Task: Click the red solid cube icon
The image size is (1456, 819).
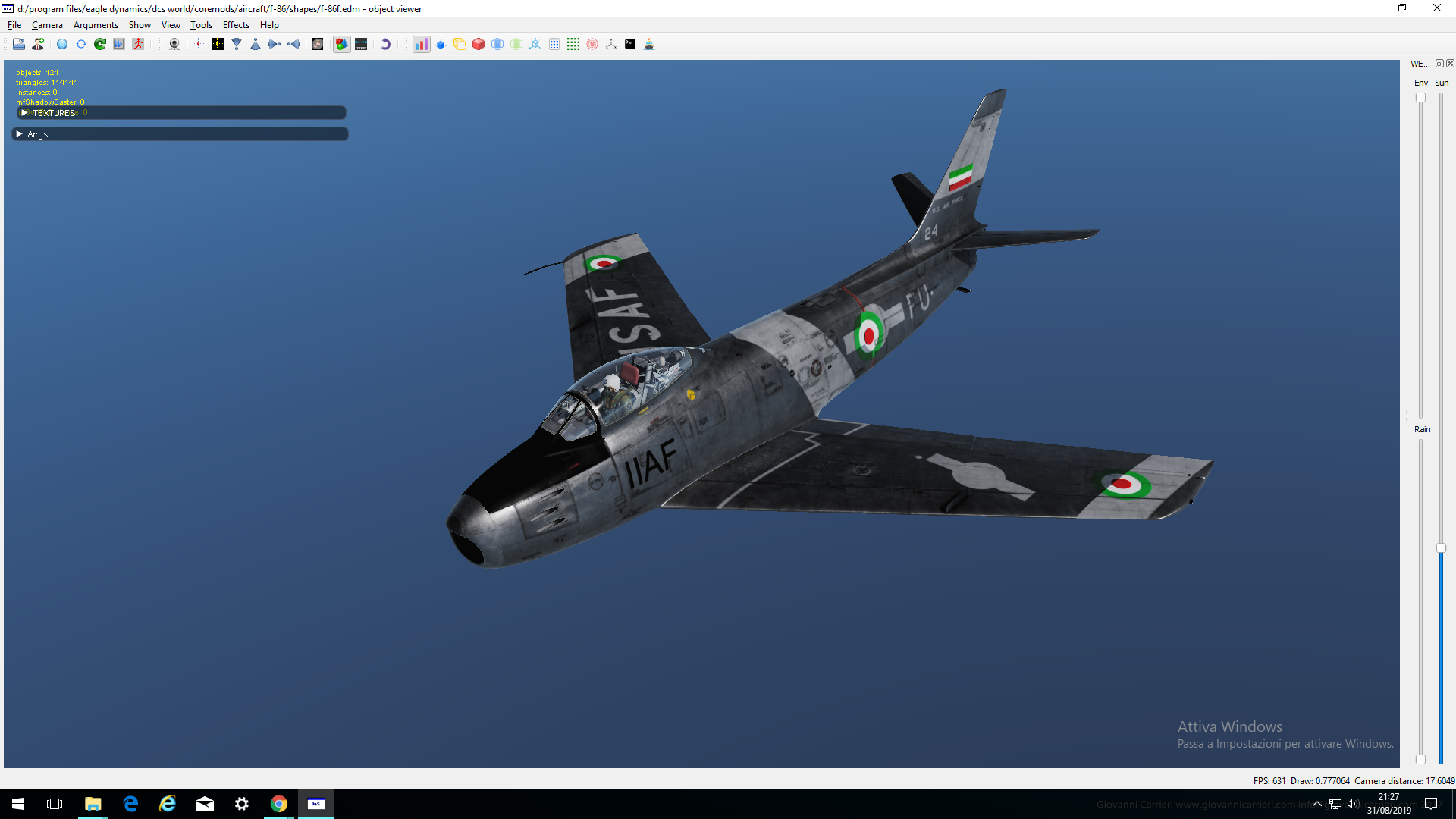Action: click(479, 44)
